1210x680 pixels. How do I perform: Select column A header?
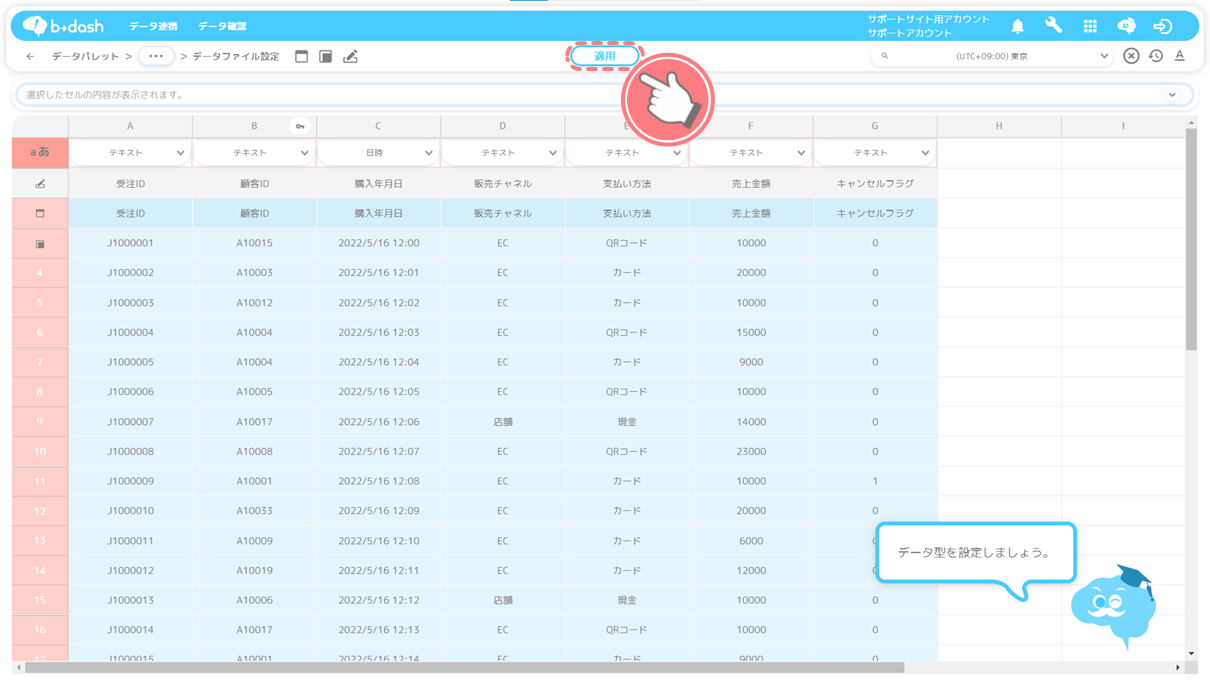(130, 126)
